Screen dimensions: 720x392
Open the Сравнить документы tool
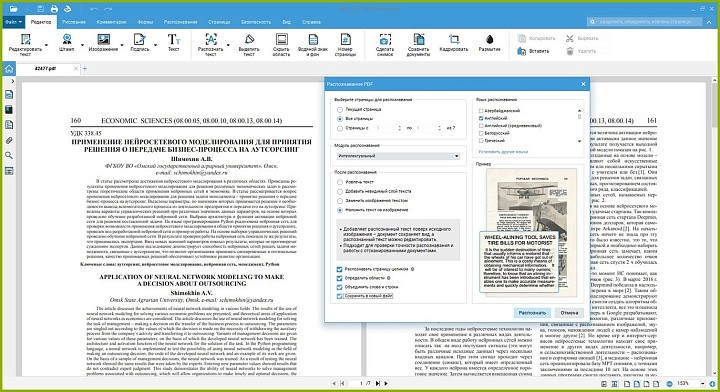(418, 45)
